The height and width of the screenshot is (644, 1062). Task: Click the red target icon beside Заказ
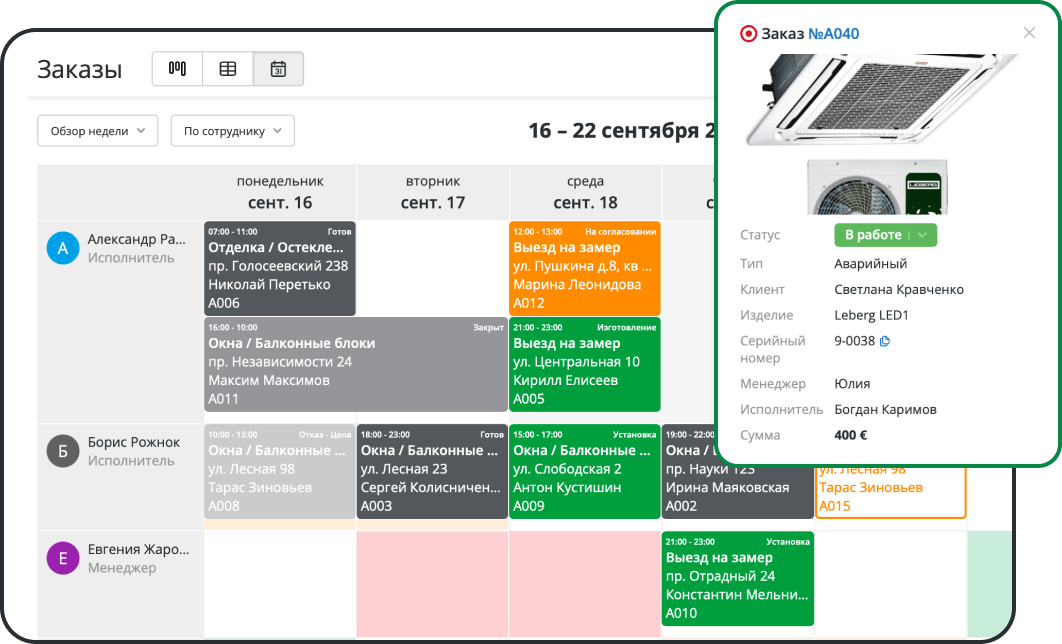click(748, 34)
